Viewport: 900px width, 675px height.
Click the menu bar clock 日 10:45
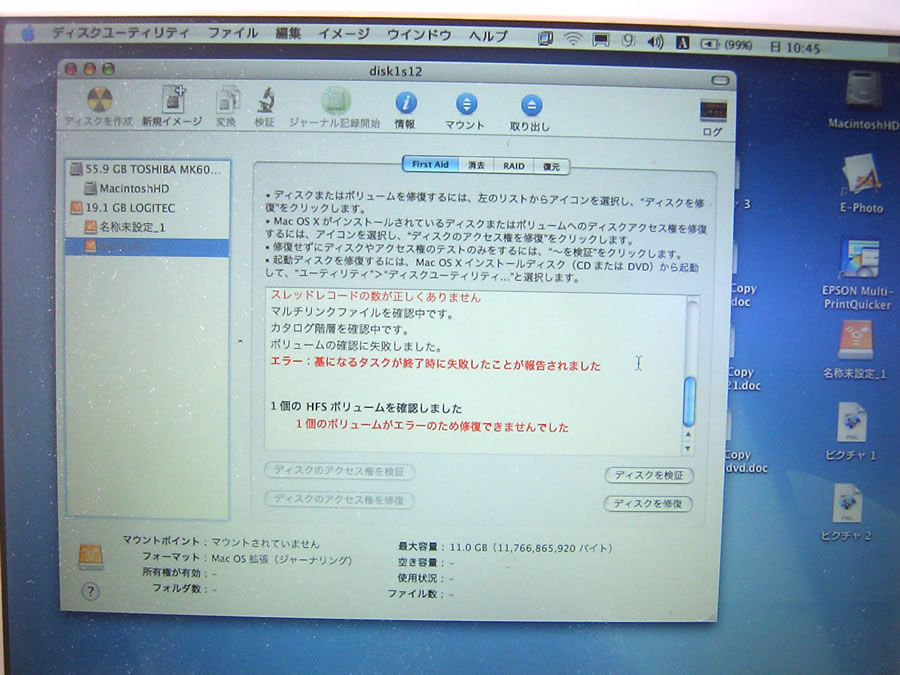tap(794, 48)
